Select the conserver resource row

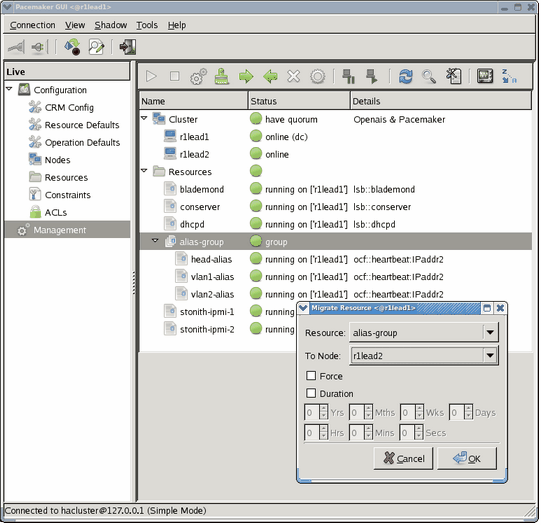tap(335, 207)
